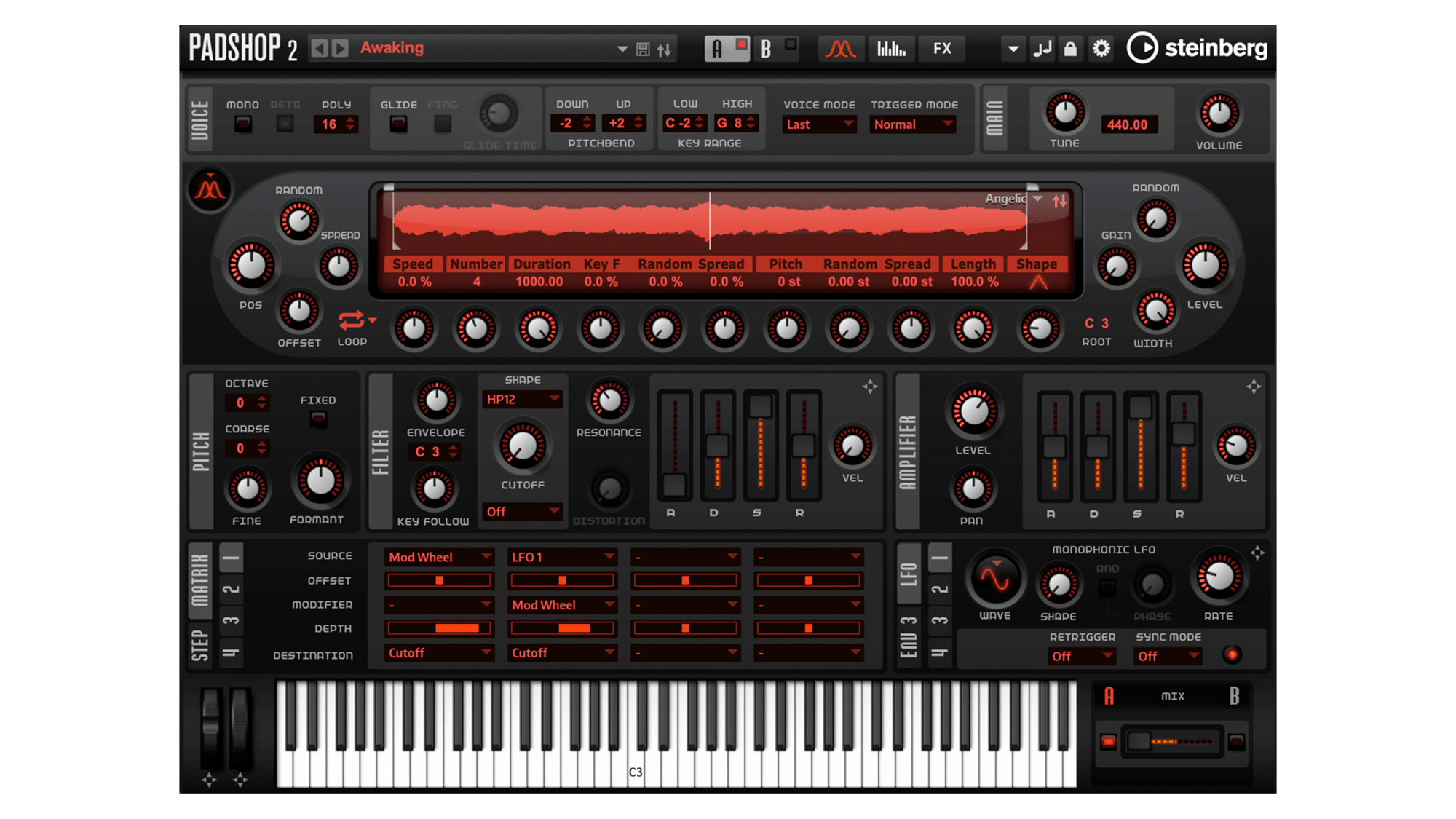Select the Step tab beside Matrix
The image size is (1456, 819).
200,645
